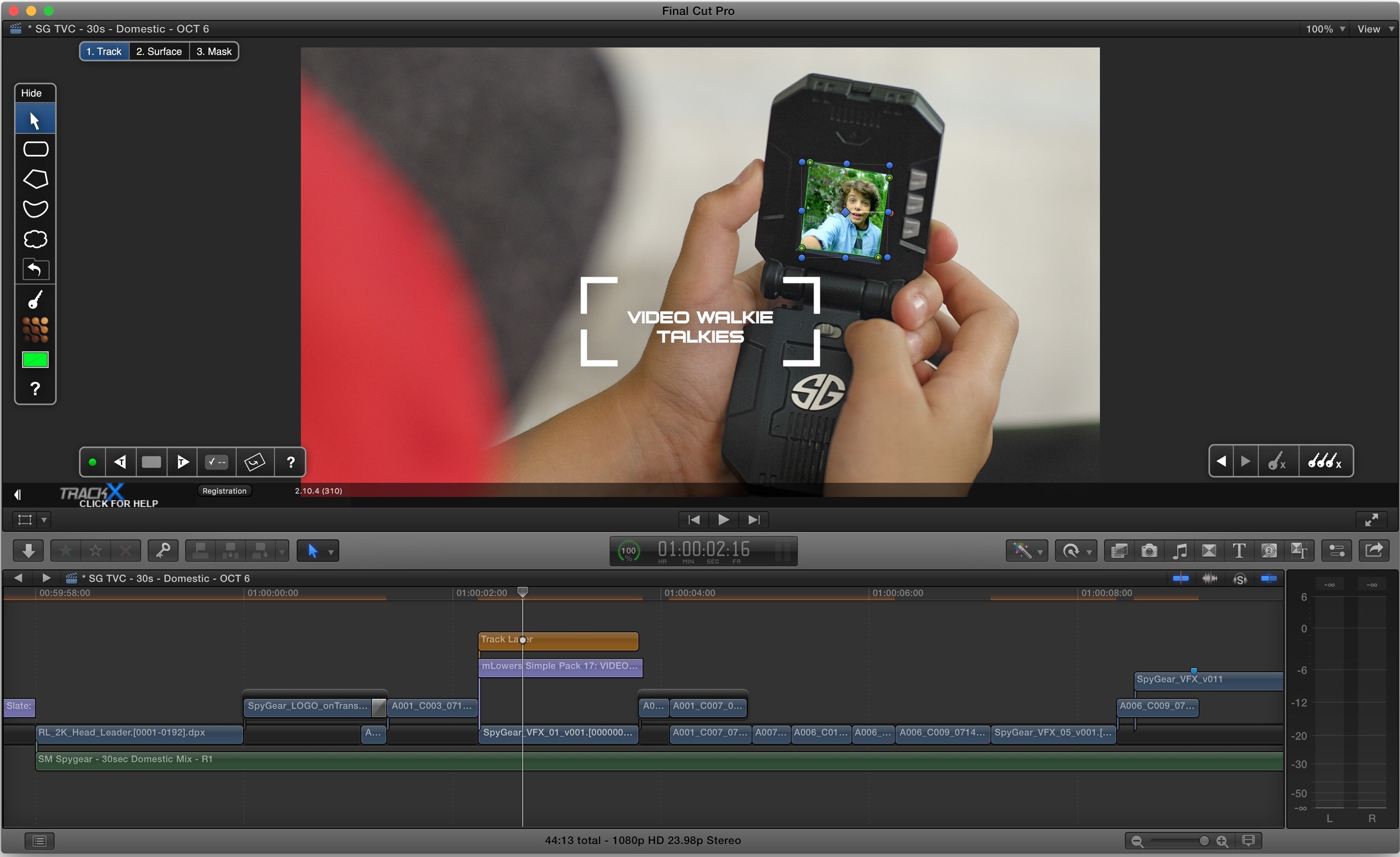Select the freeform cloud shape tool
This screenshot has width=1400, height=857.
pyautogui.click(x=35, y=239)
